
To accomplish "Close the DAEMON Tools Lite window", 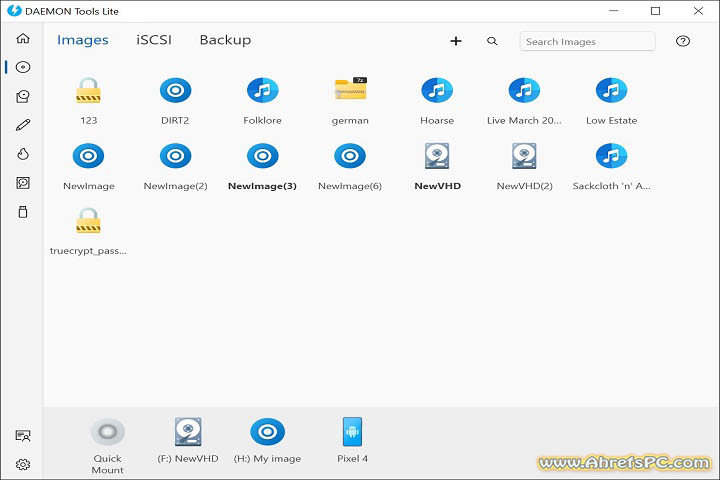I will (698, 11).
